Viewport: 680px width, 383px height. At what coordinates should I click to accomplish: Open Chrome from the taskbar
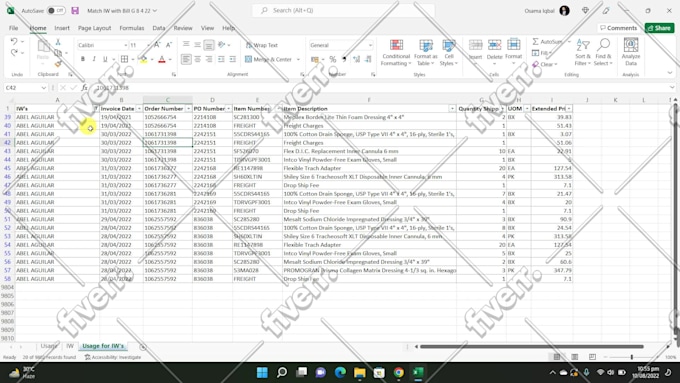[399, 372]
